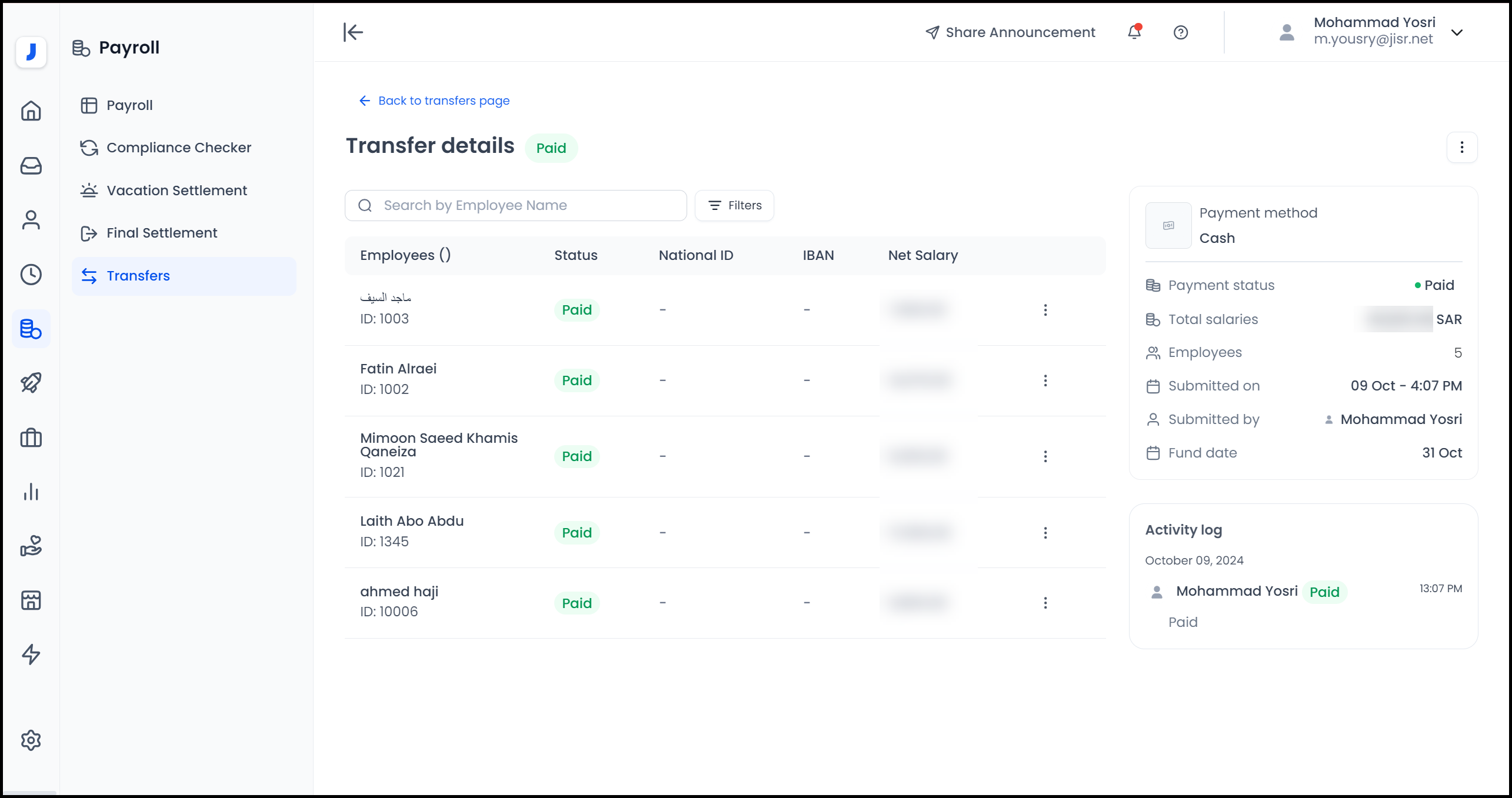The image size is (1512, 798).
Task: Open Transfer details three-dot menu
Action: point(1461,147)
